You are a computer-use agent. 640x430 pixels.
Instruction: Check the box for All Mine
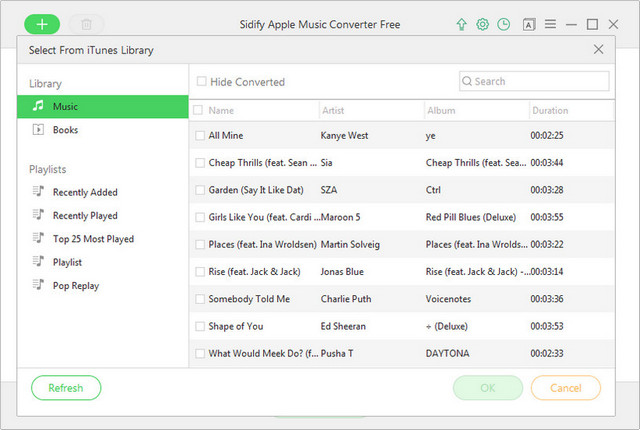point(199,135)
